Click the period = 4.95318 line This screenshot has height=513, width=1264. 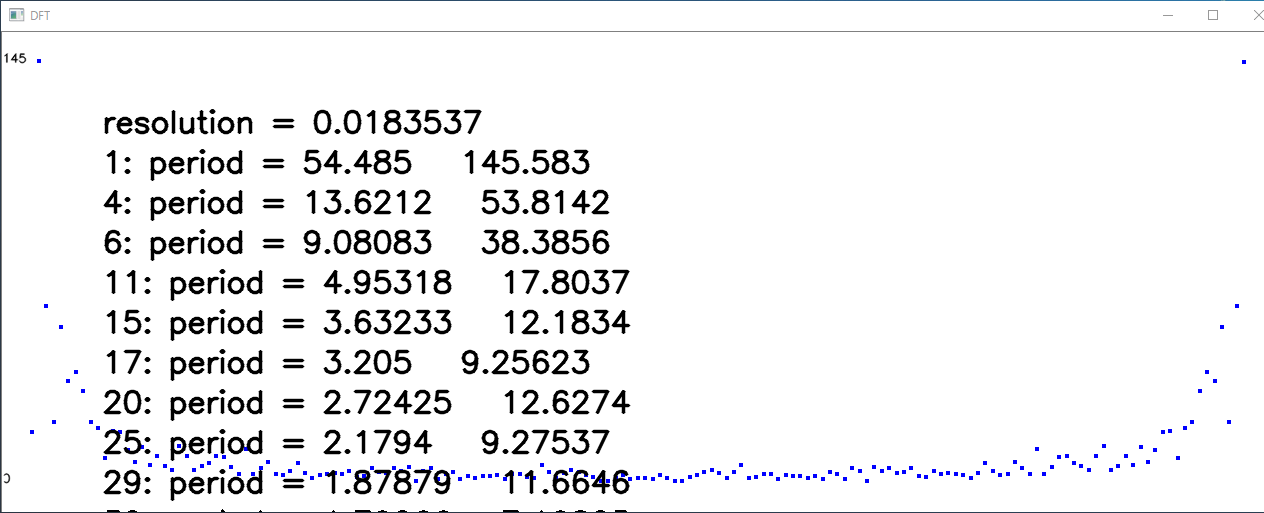point(366,283)
